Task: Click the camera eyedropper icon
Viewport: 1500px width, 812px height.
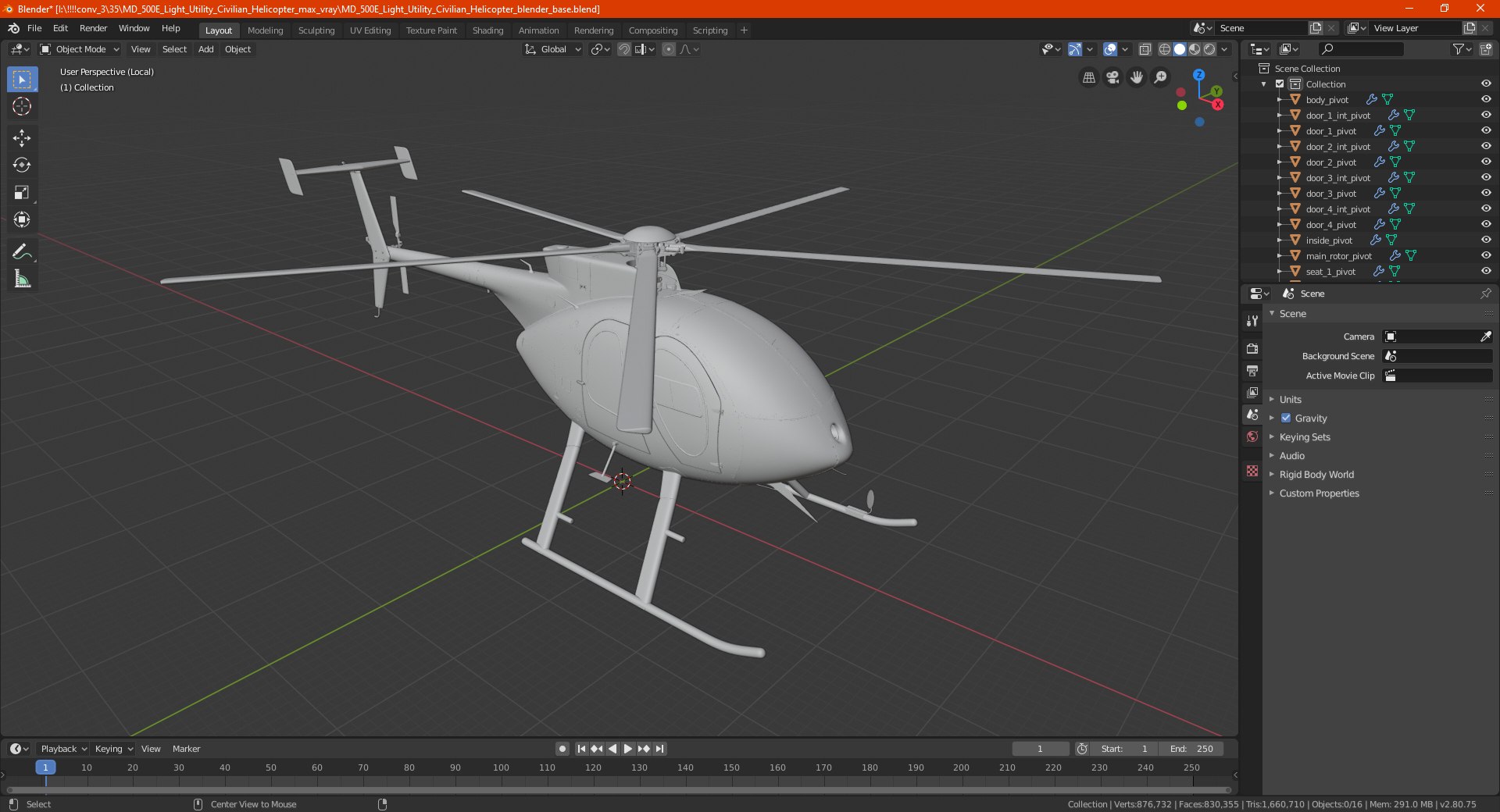Action: coord(1485,337)
